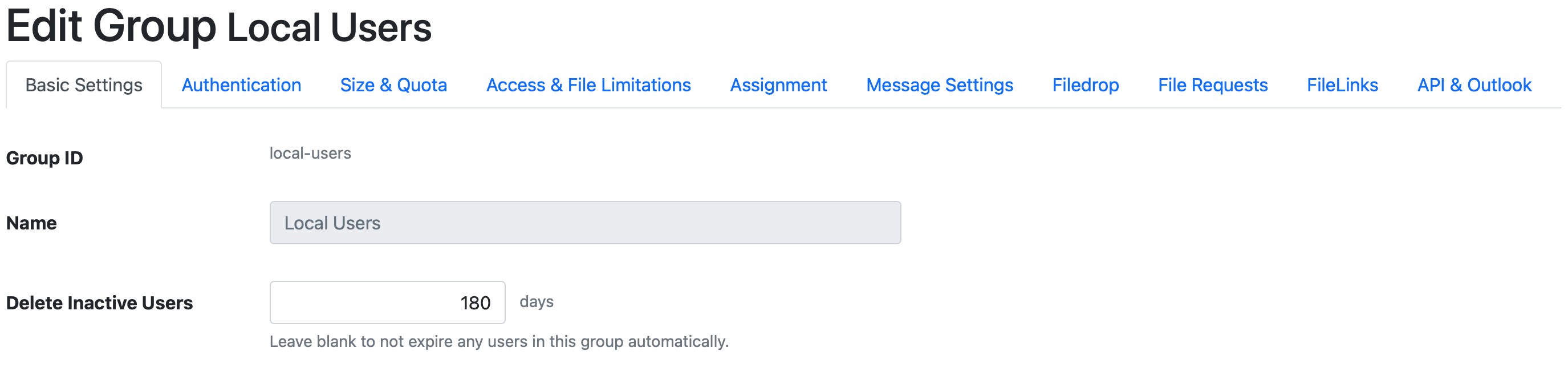Click the Delete Inactive Users label
This screenshot has height=371, width=1568.
point(99,303)
